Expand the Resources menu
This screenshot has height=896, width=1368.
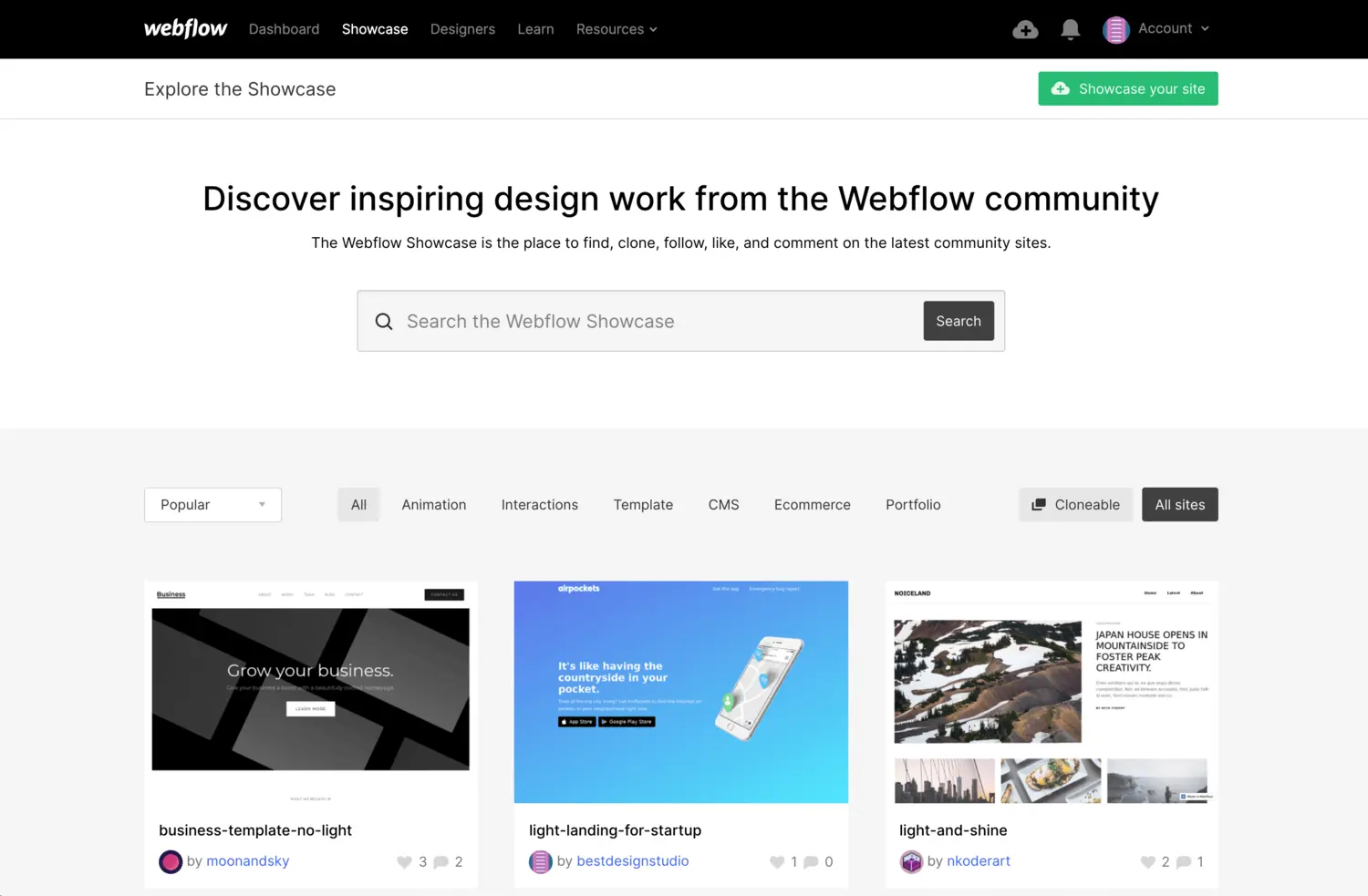pyautogui.click(x=617, y=29)
